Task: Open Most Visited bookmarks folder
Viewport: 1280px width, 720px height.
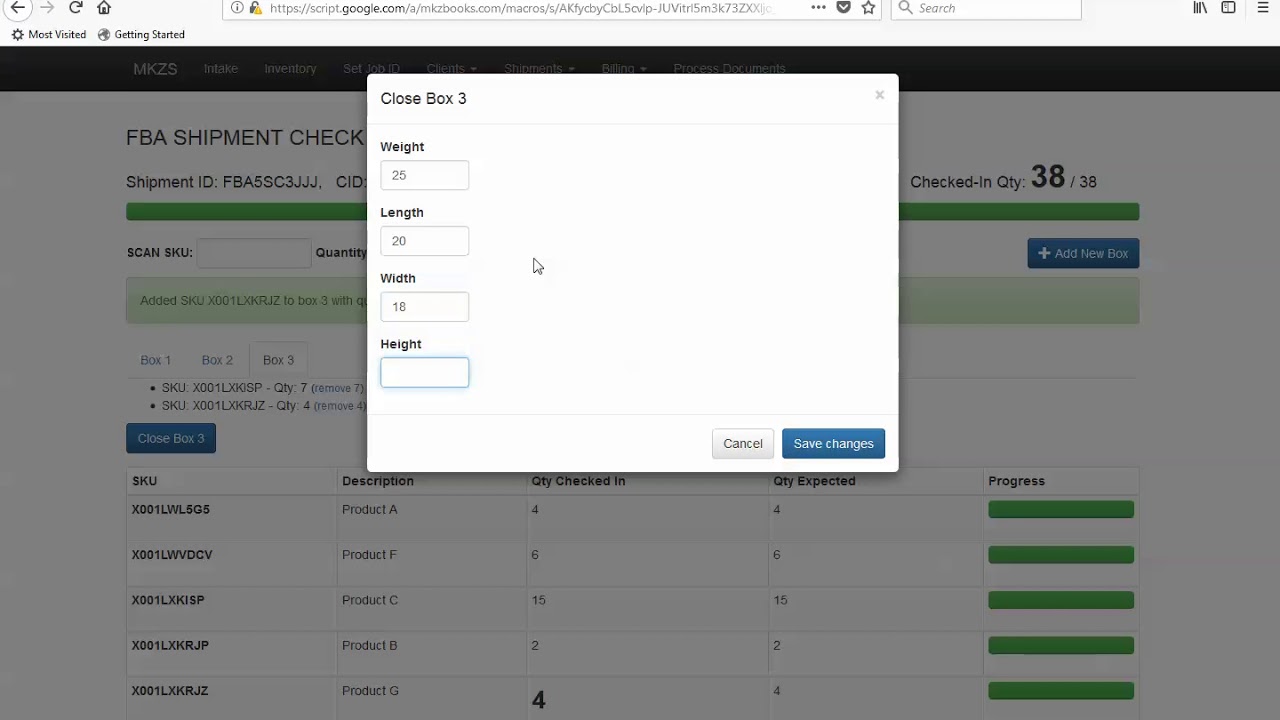Action: point(48,34)
